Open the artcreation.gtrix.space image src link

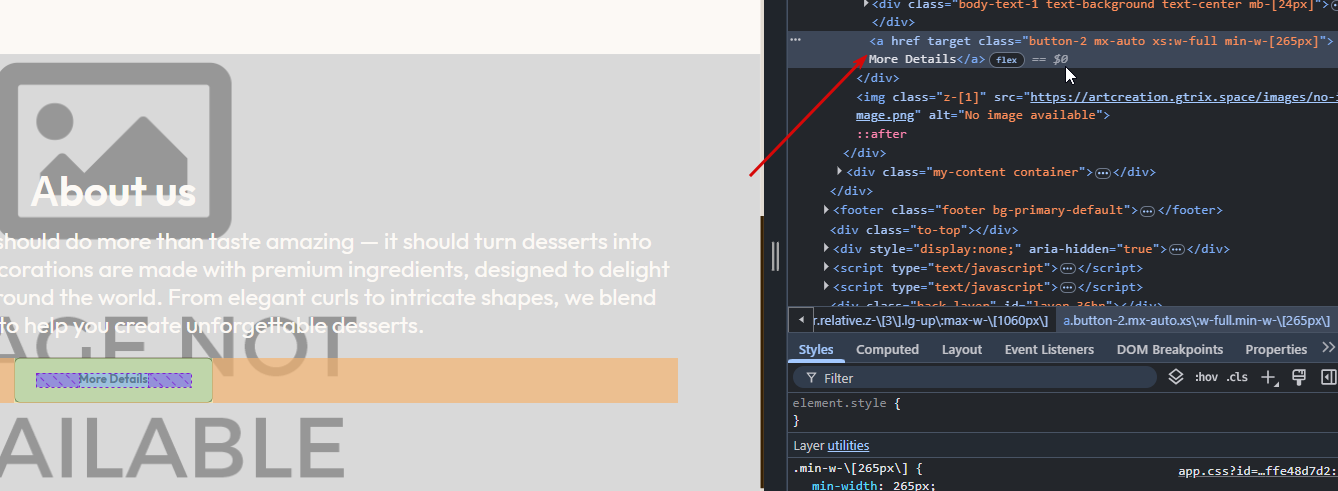1183,97
